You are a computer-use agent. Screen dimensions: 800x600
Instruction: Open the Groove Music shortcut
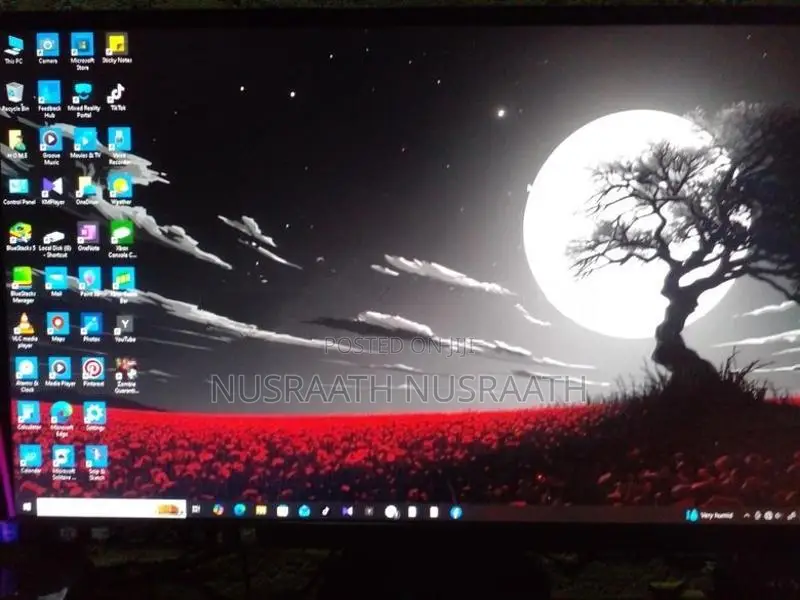(51, 146)
